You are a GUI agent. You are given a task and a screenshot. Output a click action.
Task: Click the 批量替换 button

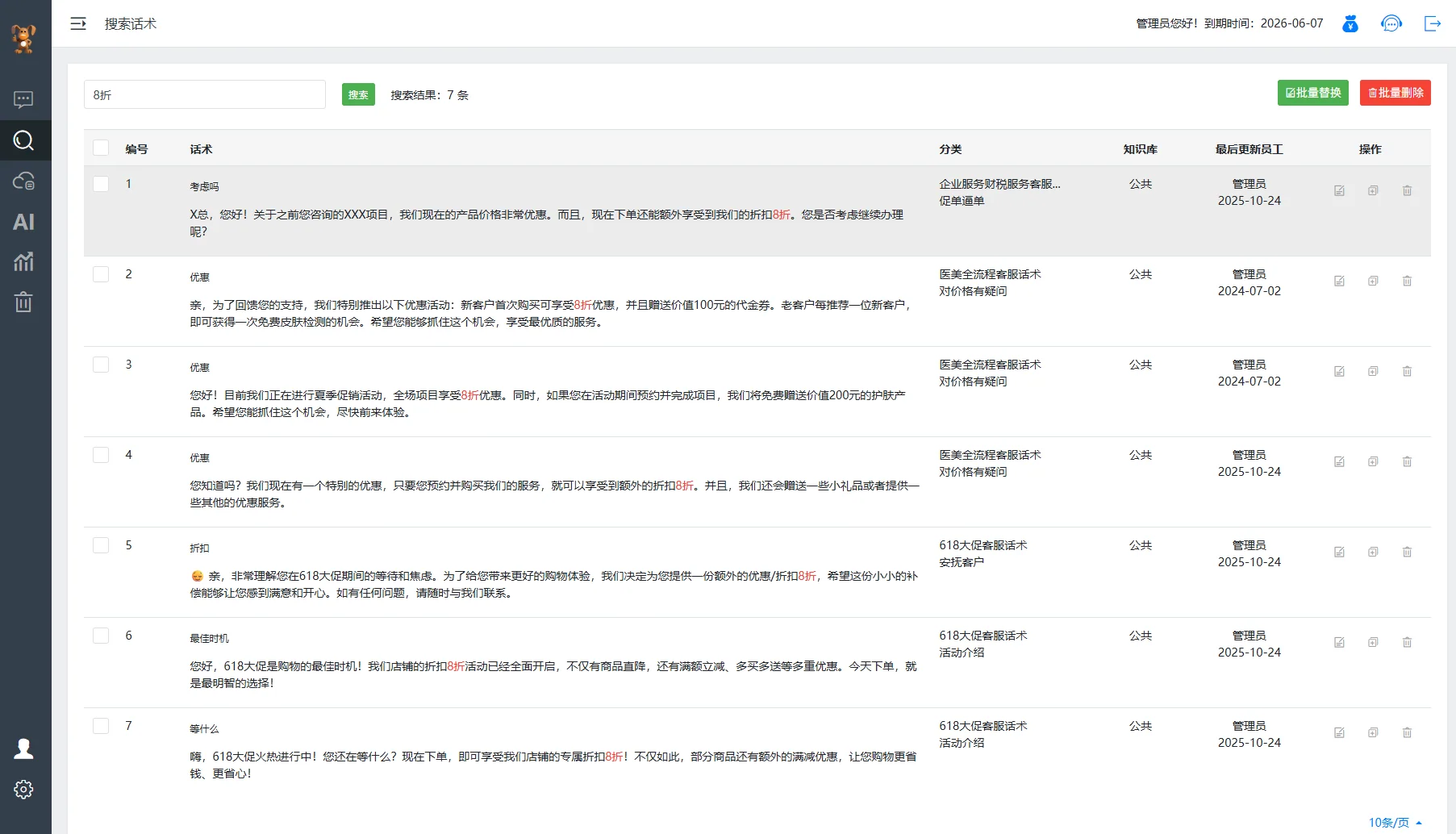1313,93
